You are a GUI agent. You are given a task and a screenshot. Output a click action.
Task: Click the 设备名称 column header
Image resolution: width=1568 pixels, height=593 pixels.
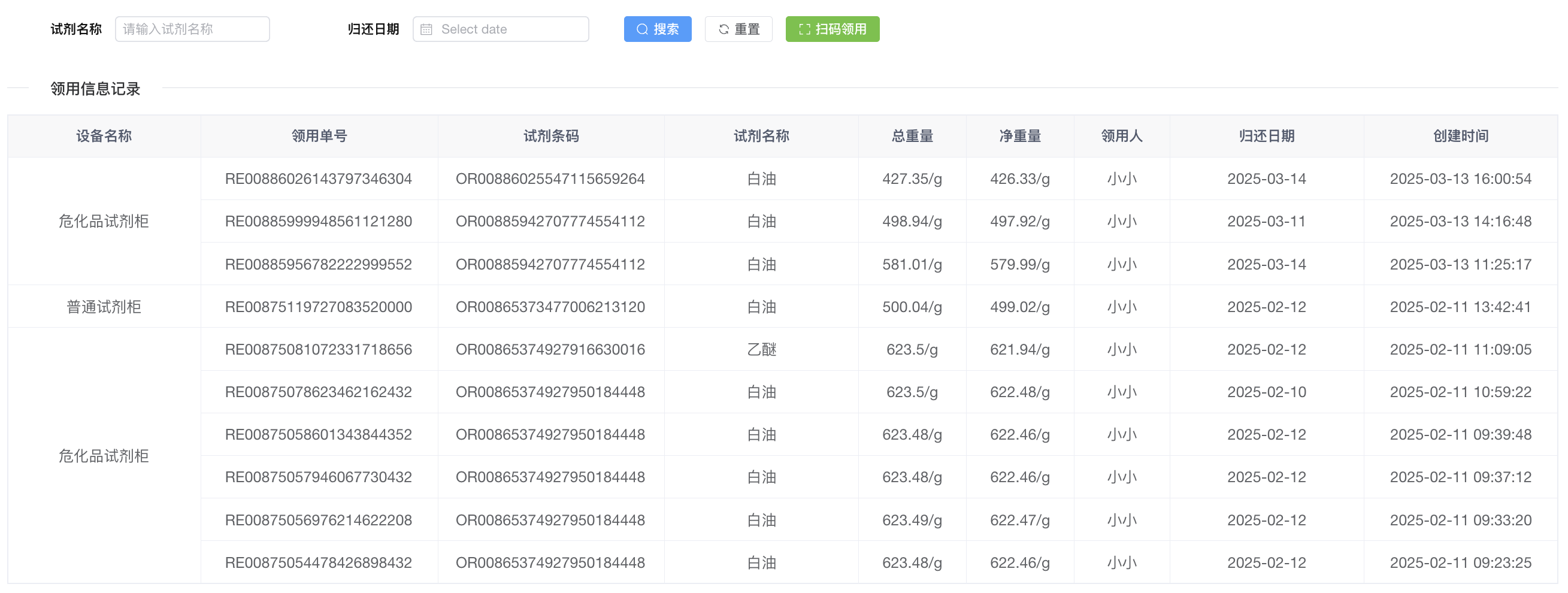[x=104, y=136]
